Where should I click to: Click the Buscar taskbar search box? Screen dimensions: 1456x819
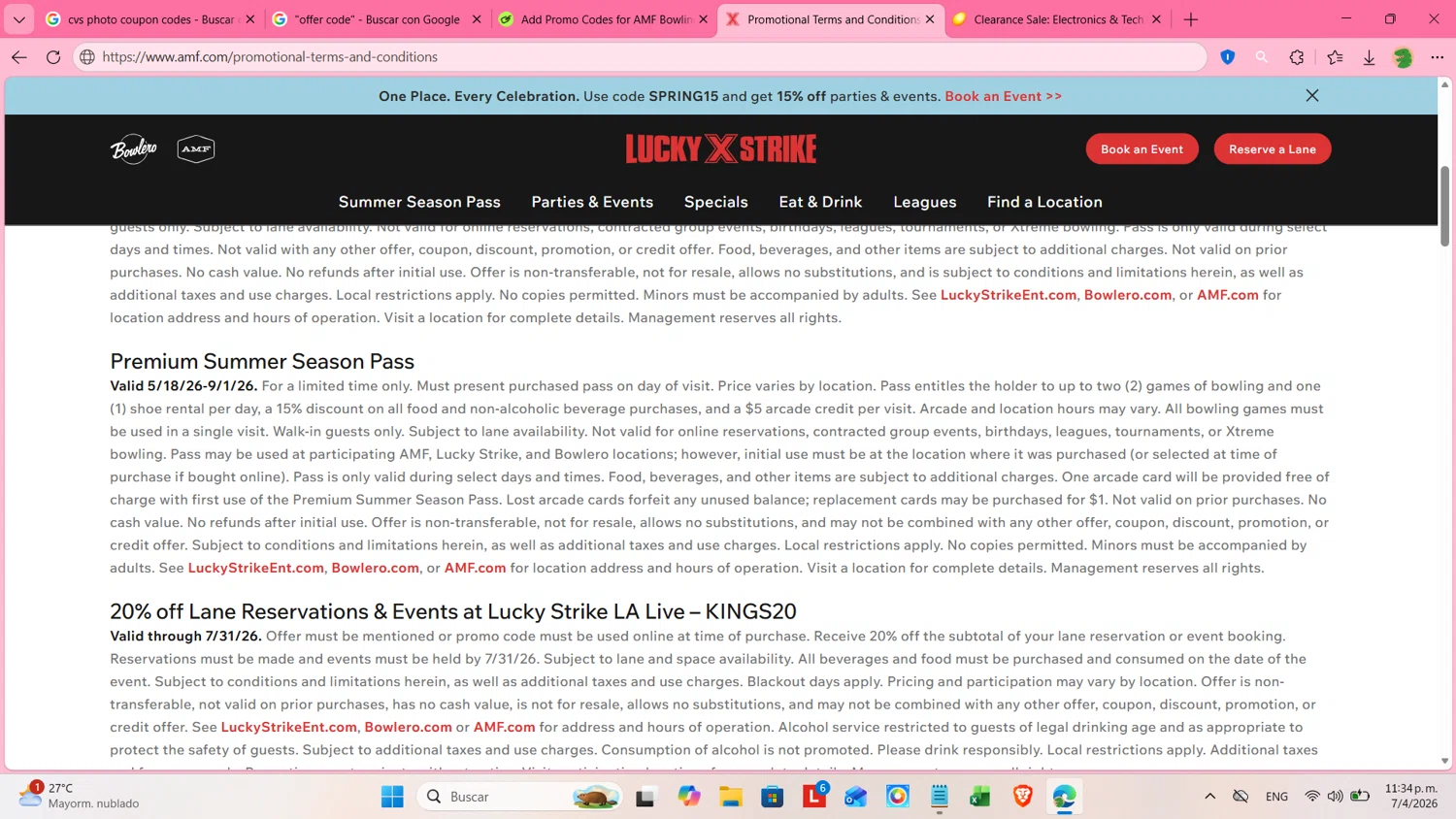click(519, 797)
